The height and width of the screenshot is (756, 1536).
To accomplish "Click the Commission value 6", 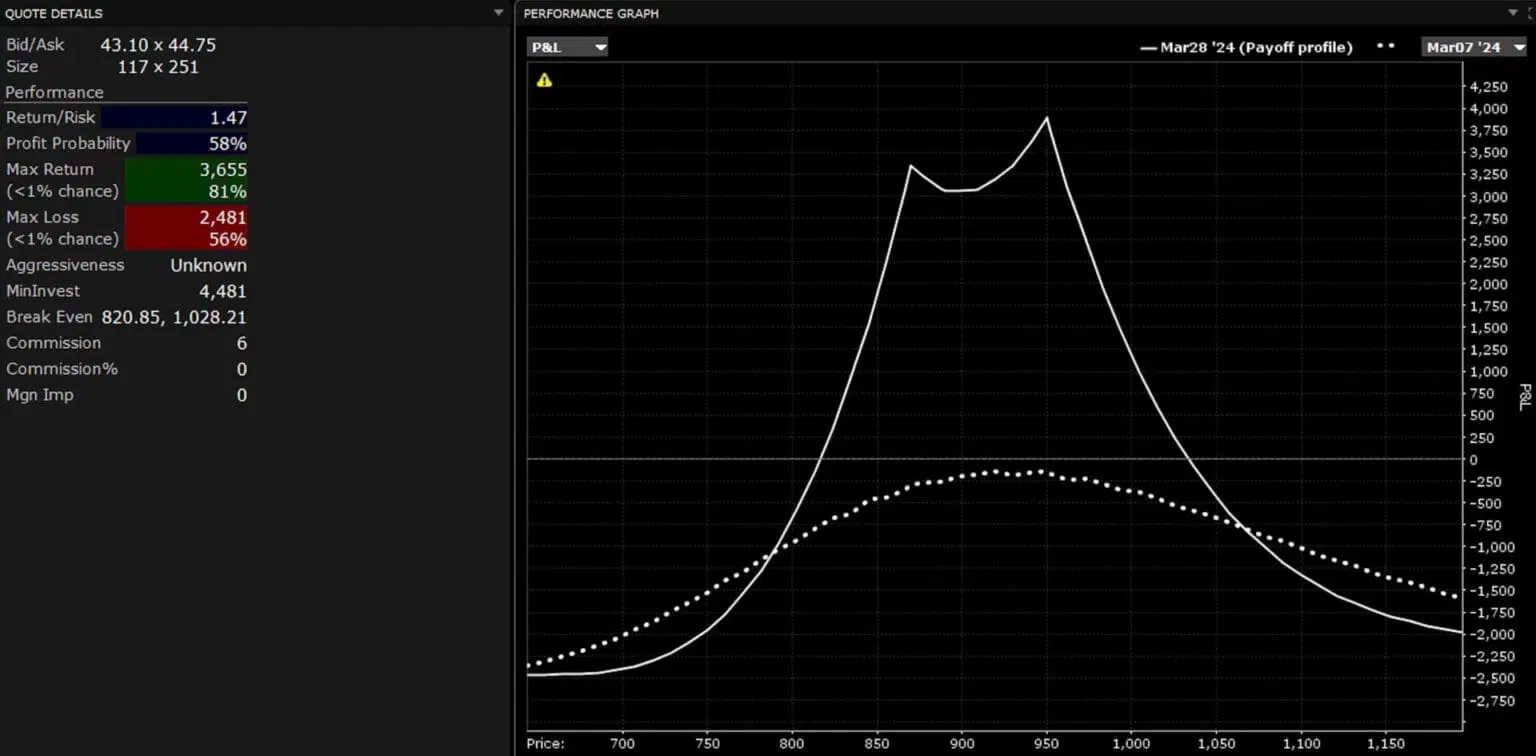I will [242, 343].
